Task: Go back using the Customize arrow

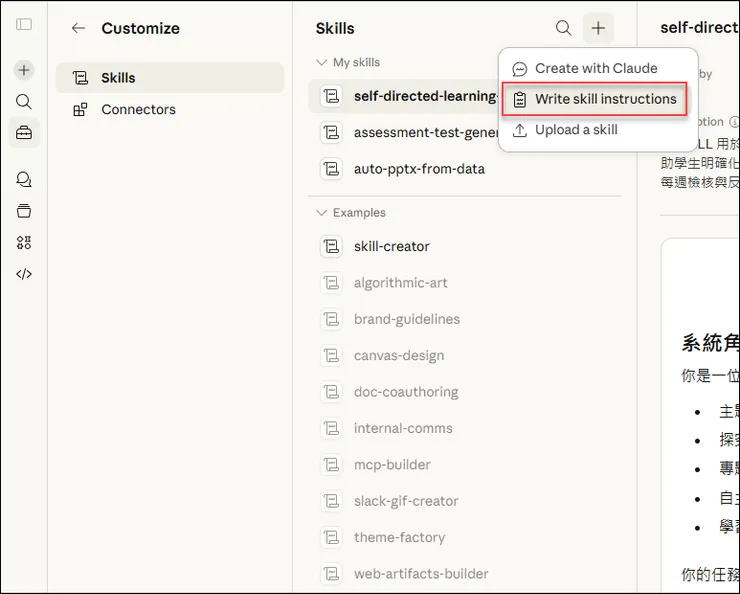Action: pos(78,28)
